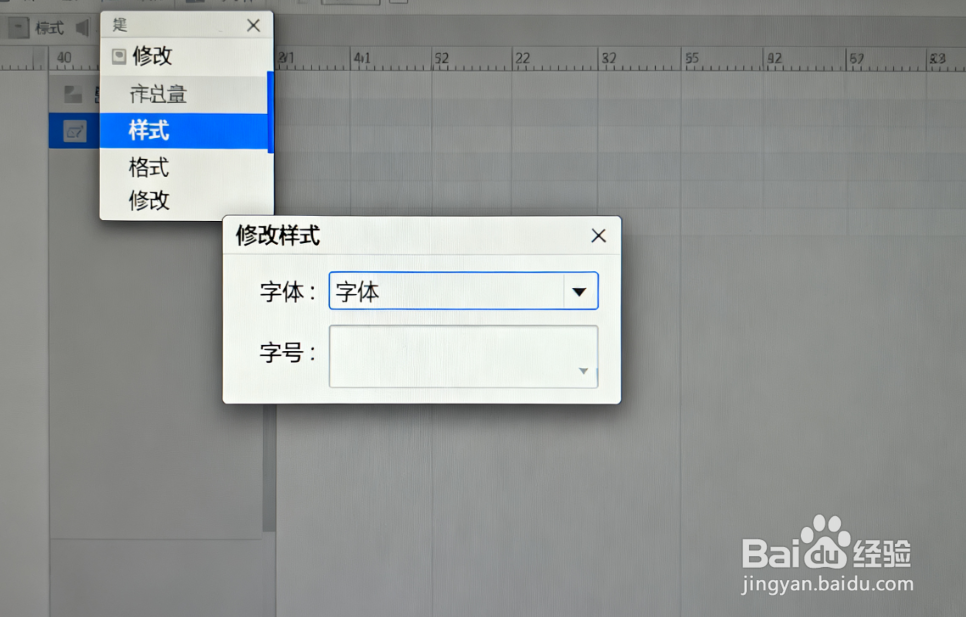Close the 修改样式 dialog
Screen dimensions: 966x617
598,236
